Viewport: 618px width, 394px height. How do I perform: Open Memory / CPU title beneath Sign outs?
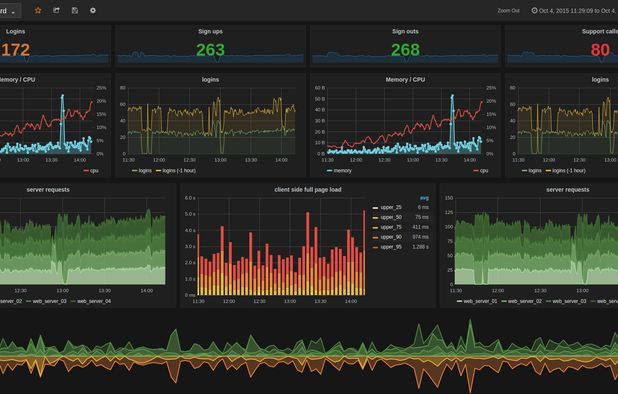tap(405, 80)
